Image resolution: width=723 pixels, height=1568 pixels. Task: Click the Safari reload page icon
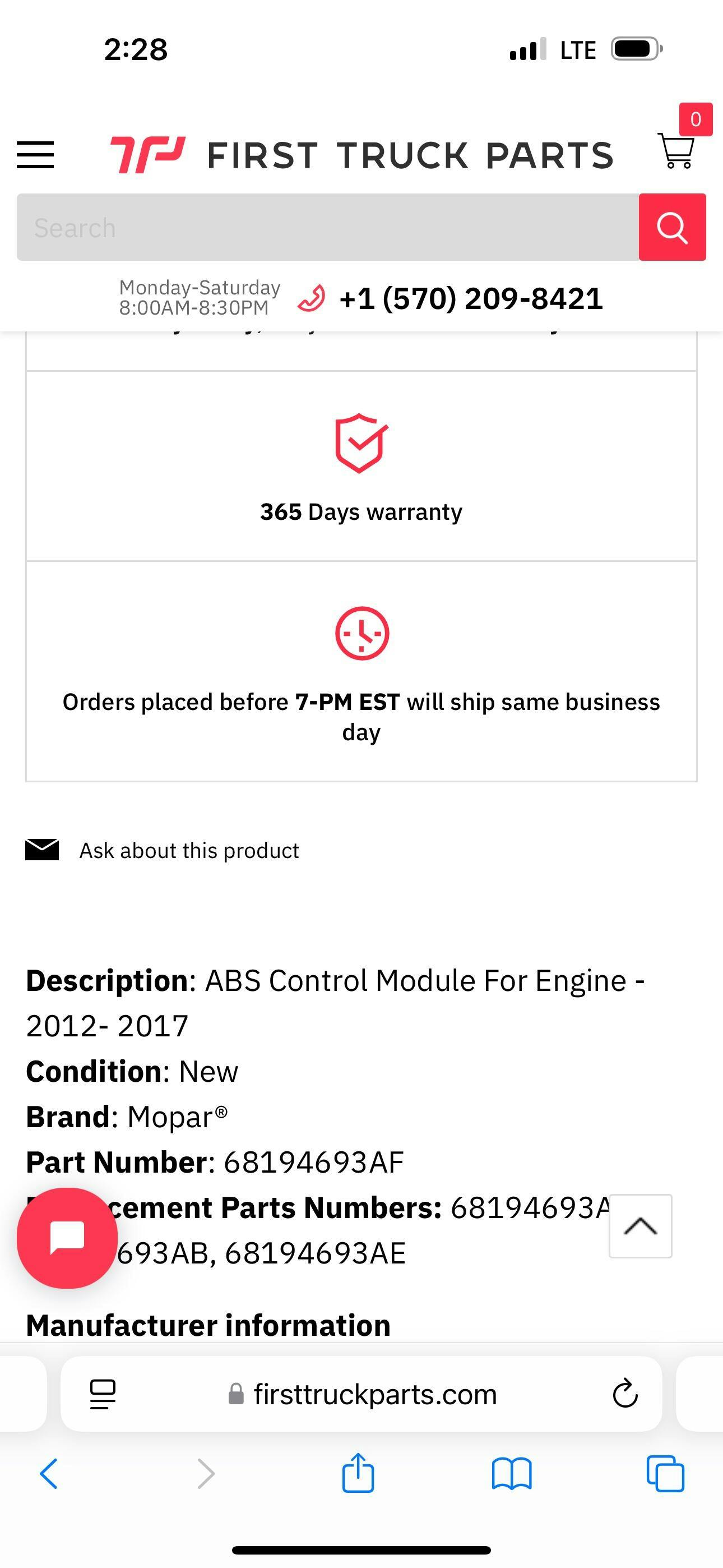tap(624, 1394)
